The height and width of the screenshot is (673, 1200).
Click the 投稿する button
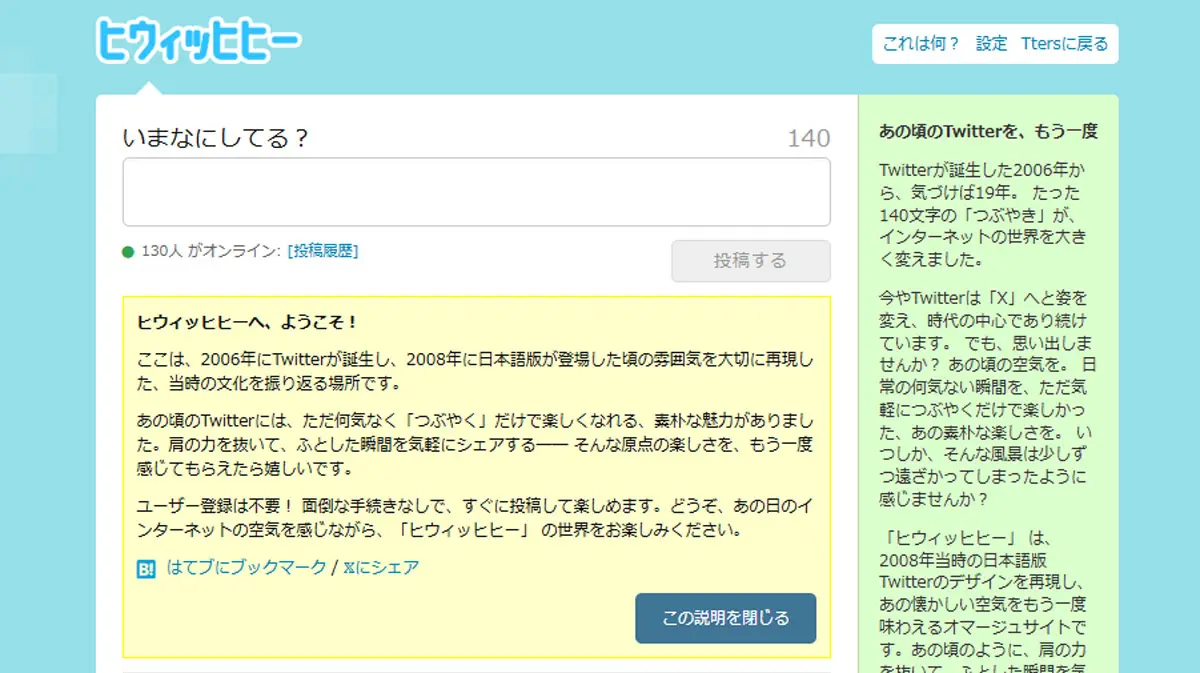(x=750, y=261)
